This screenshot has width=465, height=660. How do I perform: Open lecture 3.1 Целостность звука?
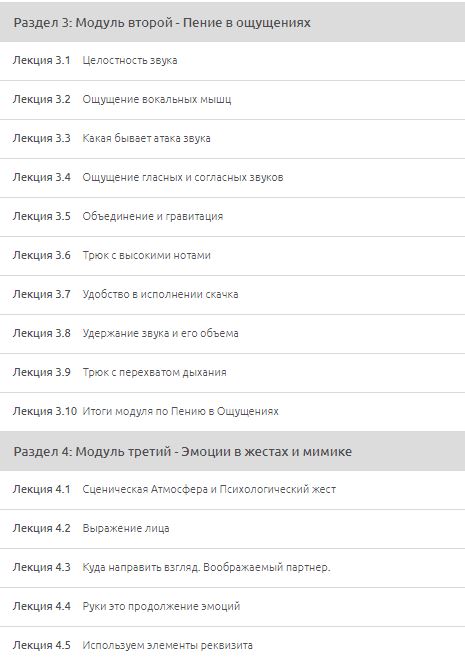tap(232, 61)
